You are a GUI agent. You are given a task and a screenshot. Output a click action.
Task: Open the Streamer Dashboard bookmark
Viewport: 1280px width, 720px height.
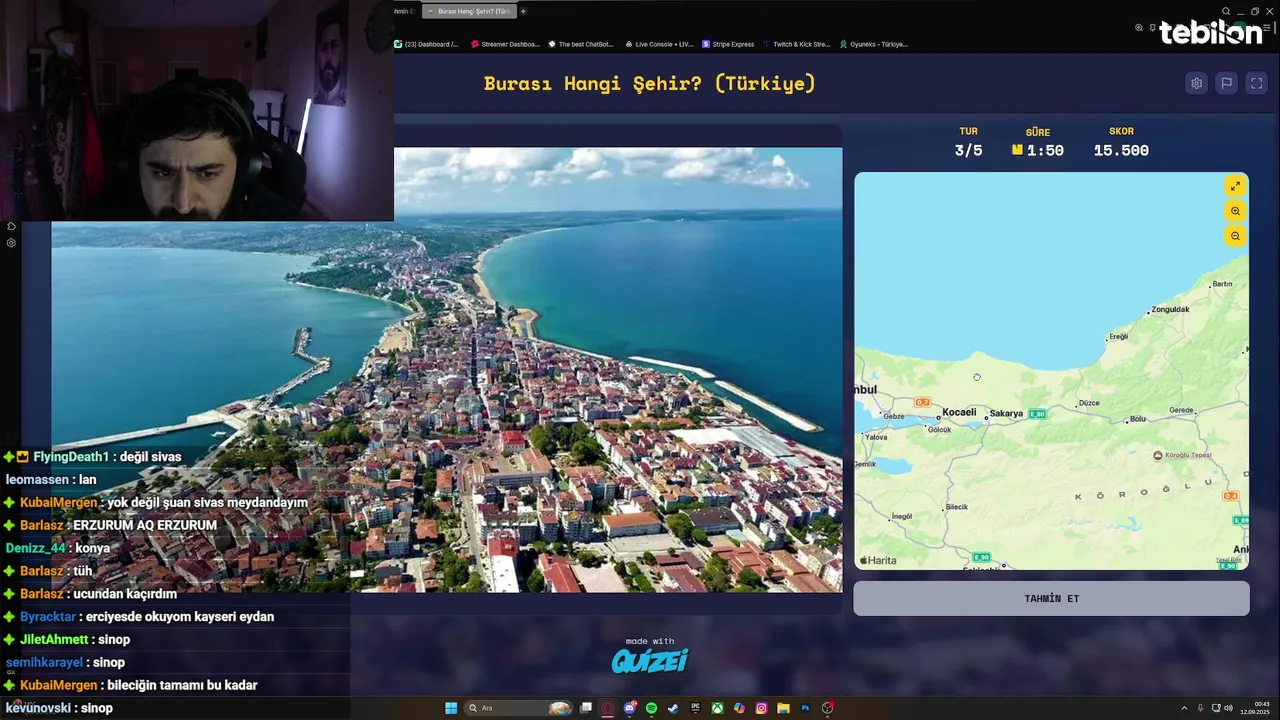tap(505, 44)
